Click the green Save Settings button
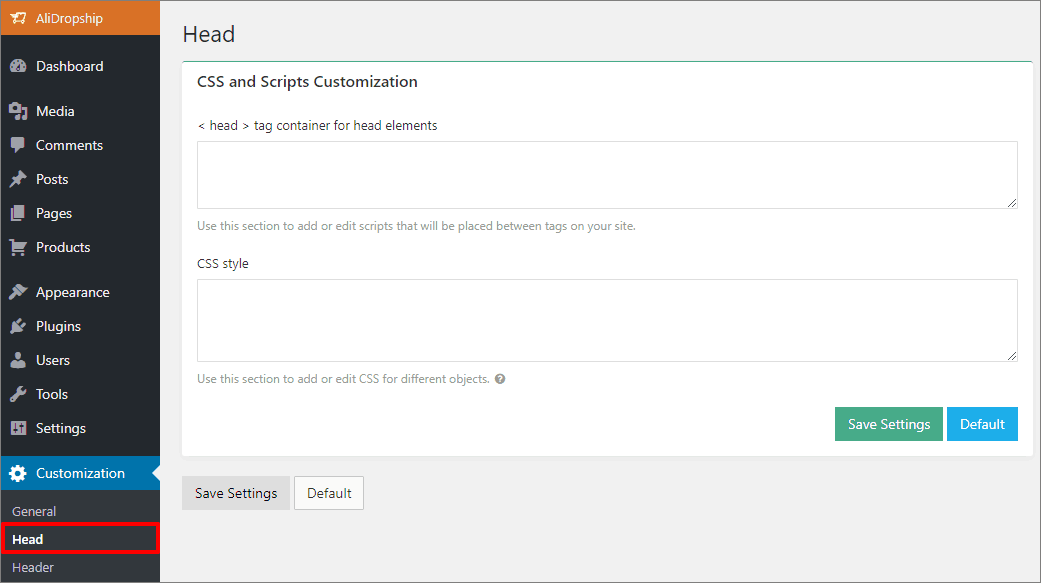 [888, 424]
